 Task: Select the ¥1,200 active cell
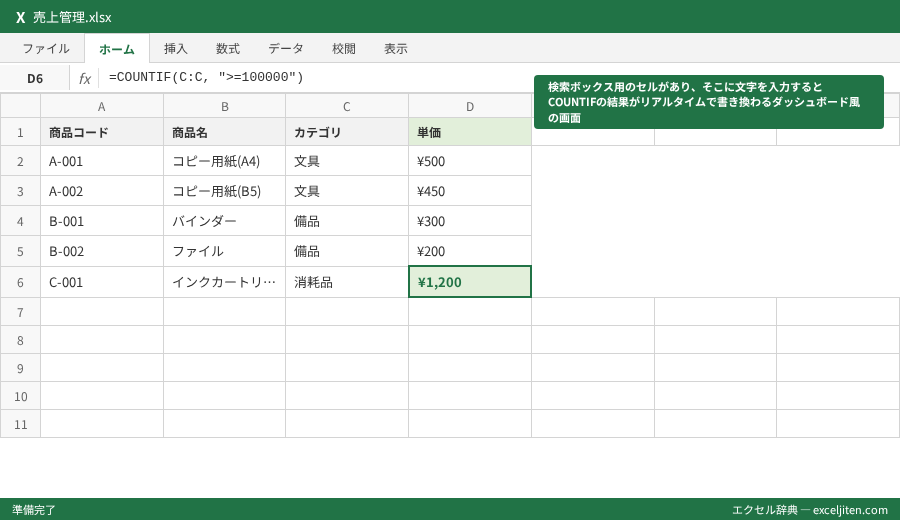click(x=470, y=282)
